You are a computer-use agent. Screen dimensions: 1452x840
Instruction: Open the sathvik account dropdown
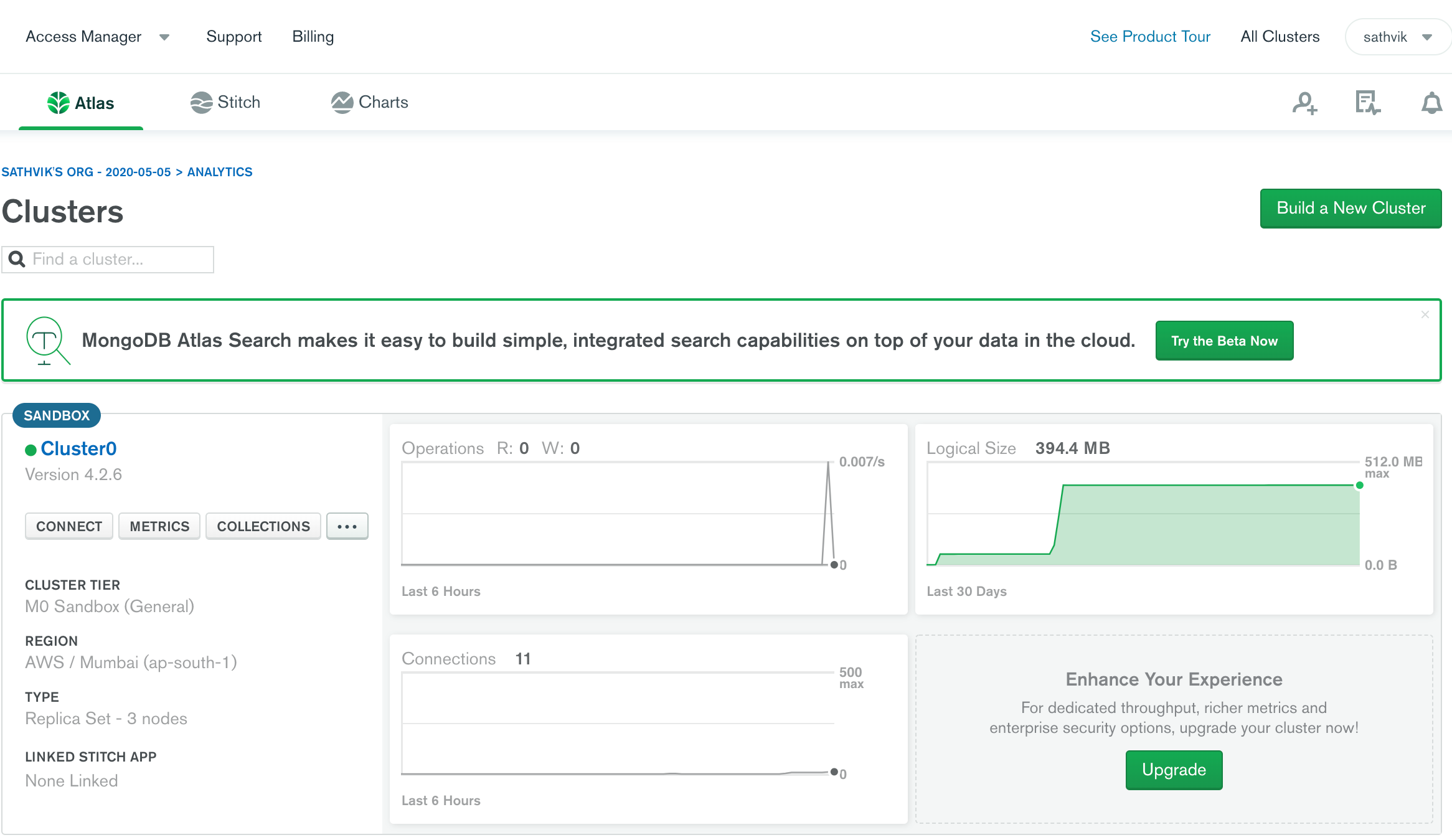tap(1397, 37)
